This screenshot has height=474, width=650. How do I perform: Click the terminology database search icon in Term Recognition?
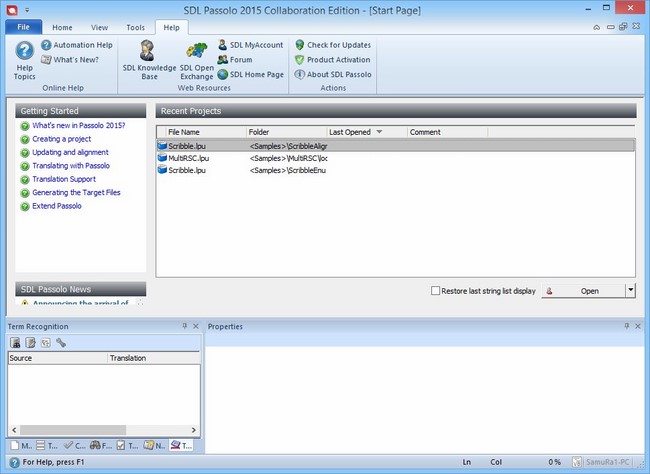coord(15,343)
